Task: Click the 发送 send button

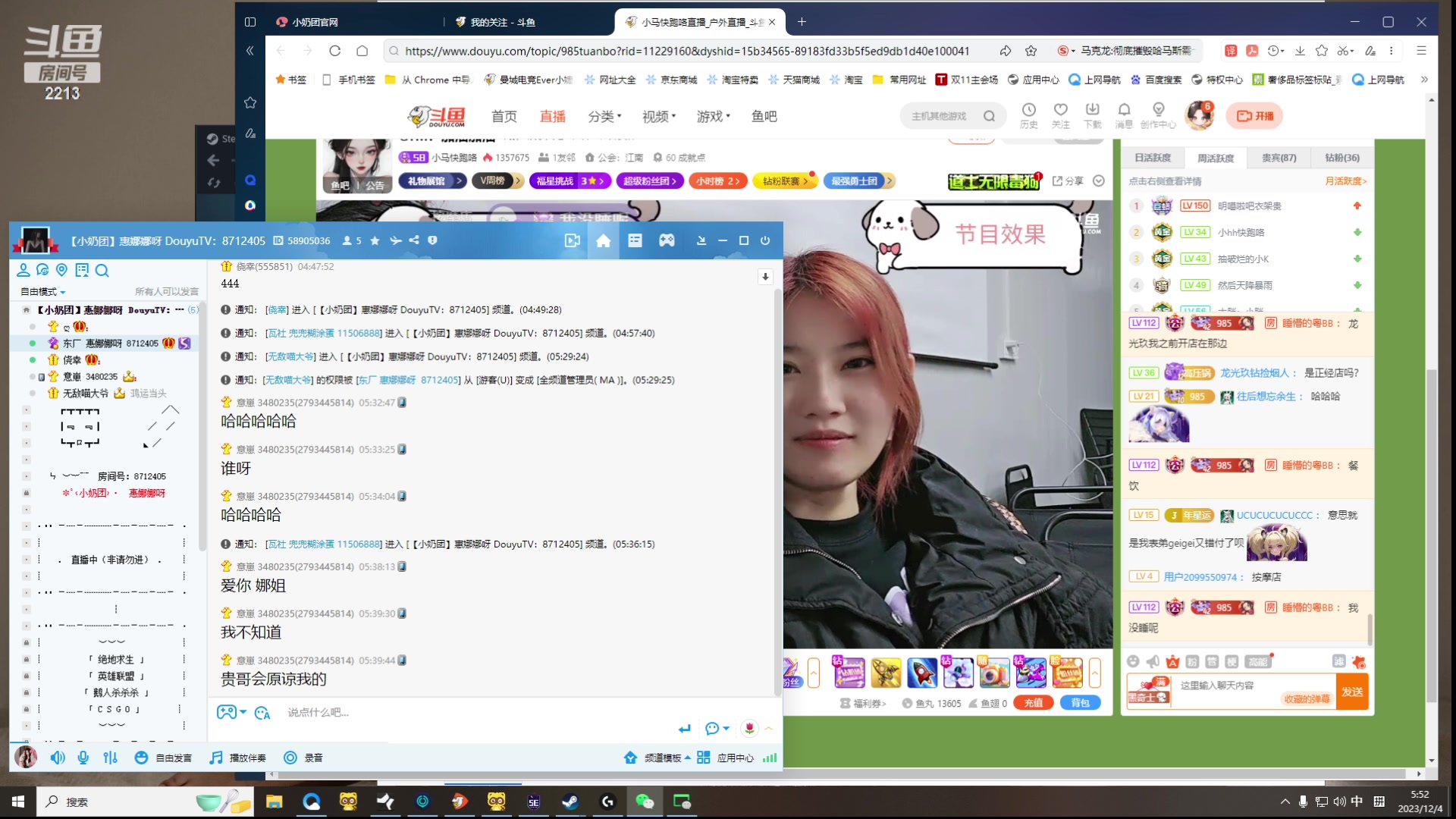Action: click(1352, 692)
